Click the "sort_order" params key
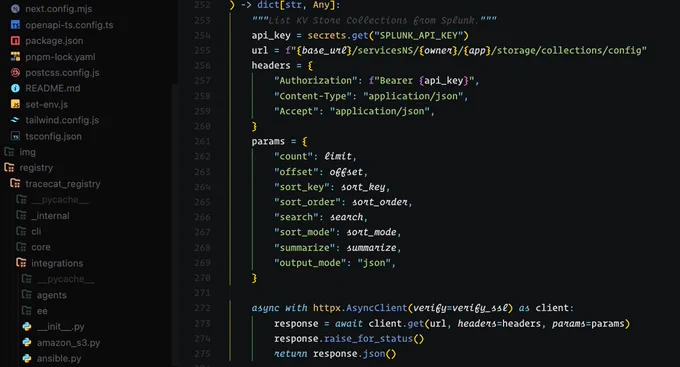This screenshot has height=367, width=680. coord(307,202)
